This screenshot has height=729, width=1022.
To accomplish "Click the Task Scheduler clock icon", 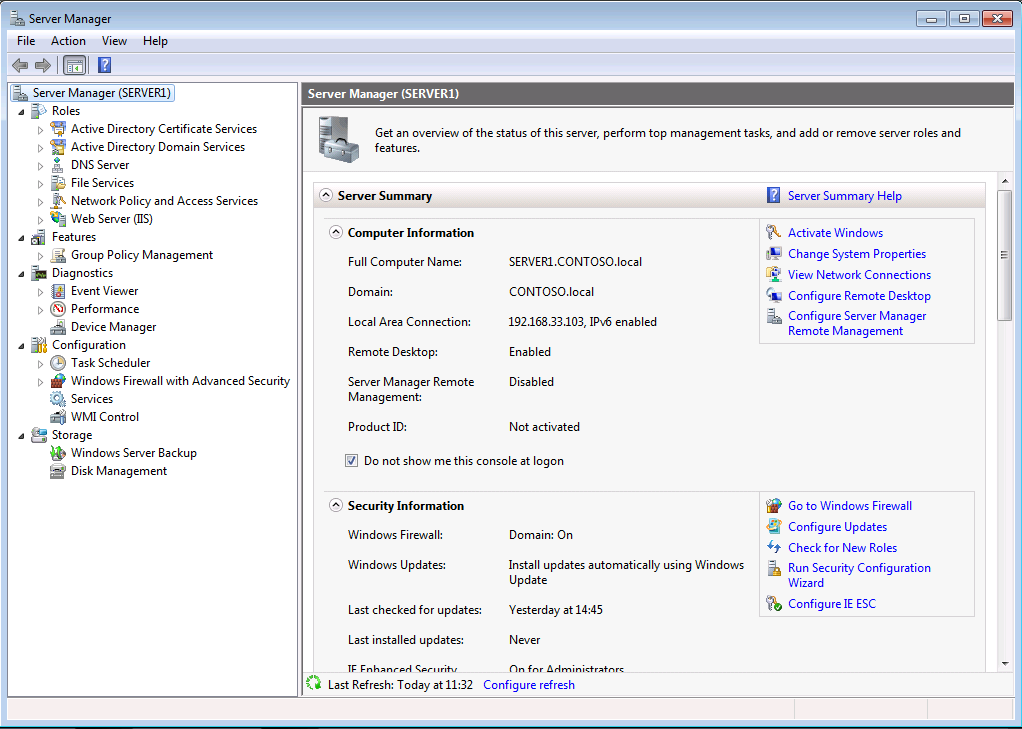I will point(59,363).
